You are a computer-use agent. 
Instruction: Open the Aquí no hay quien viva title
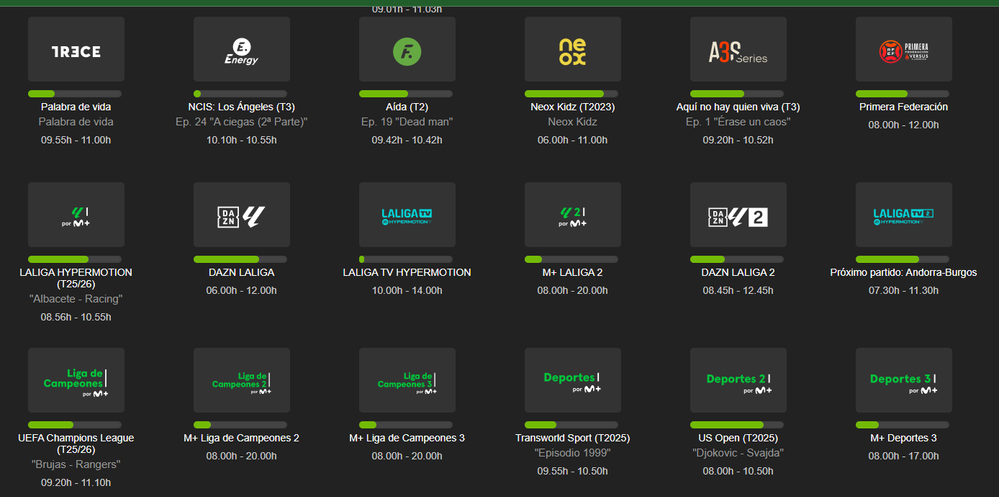coord(738,107)
